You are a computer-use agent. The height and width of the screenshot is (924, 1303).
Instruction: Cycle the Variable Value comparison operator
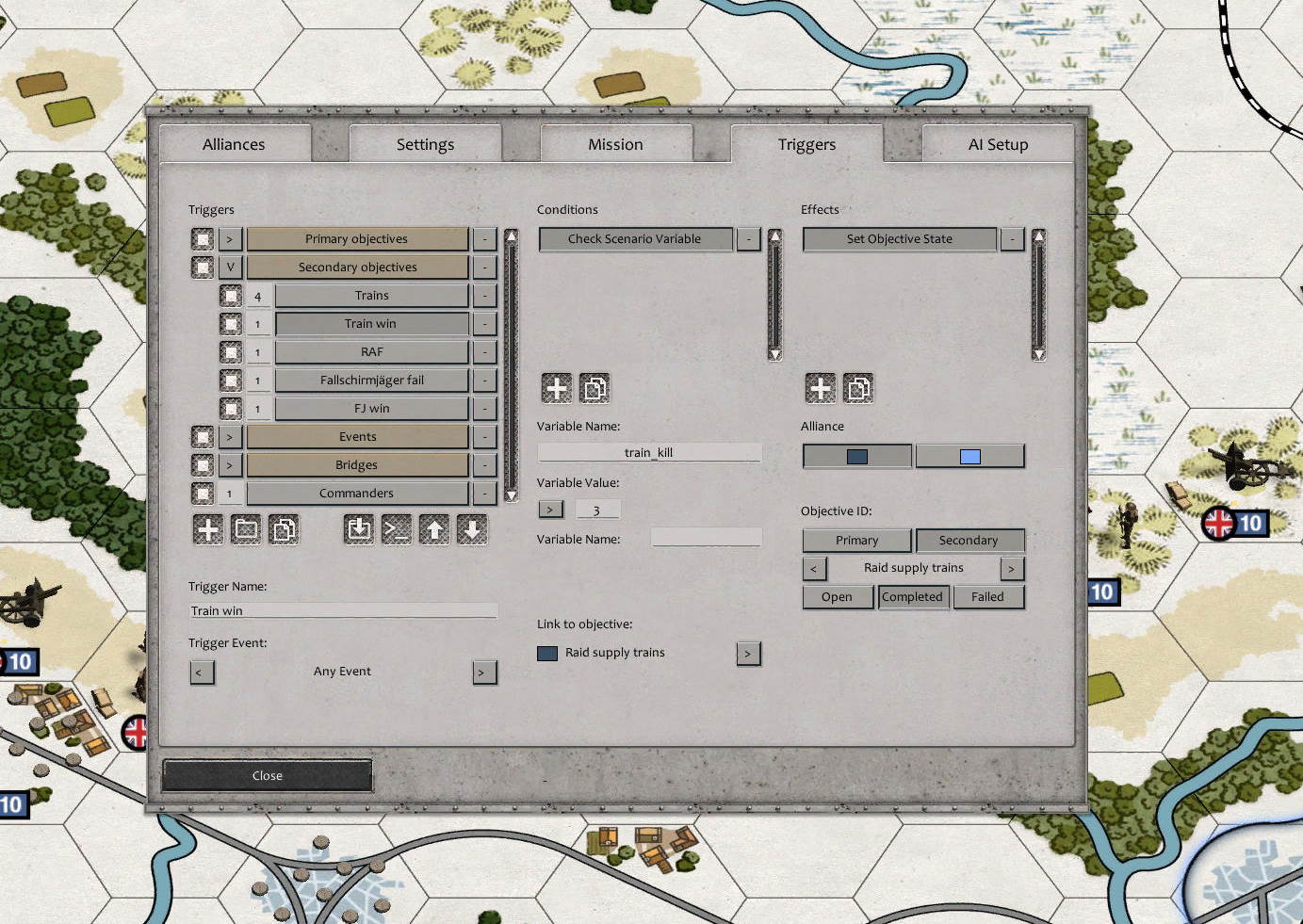tap(550, 510)
